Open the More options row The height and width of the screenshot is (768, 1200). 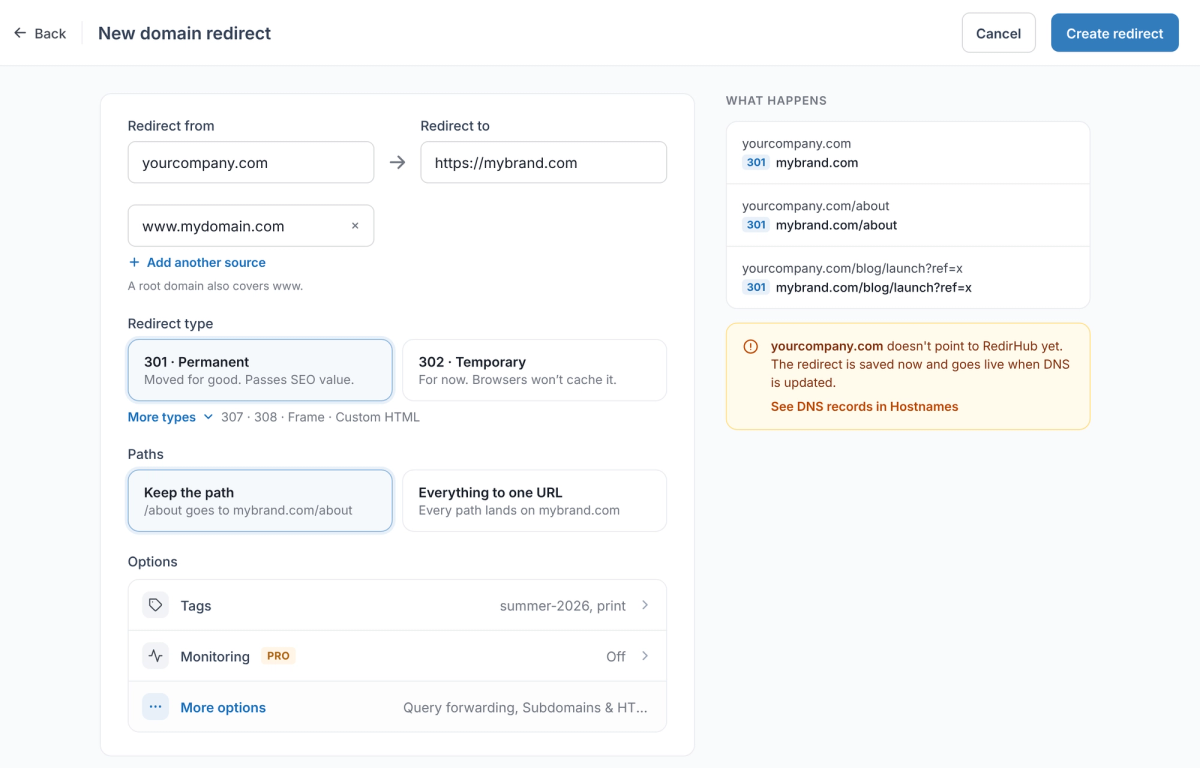[x=397, y=707]
